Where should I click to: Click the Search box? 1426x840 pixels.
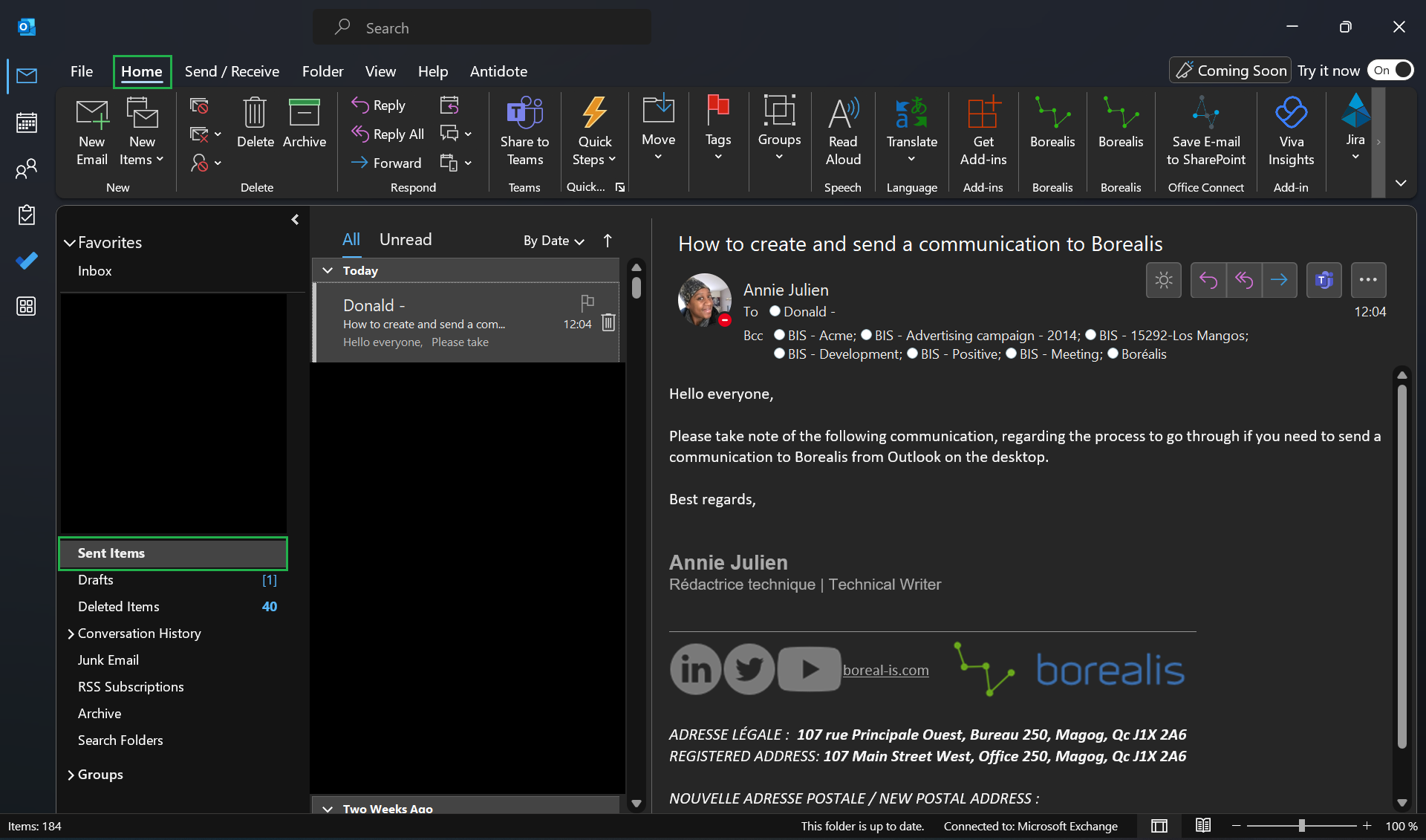[482, 27]
